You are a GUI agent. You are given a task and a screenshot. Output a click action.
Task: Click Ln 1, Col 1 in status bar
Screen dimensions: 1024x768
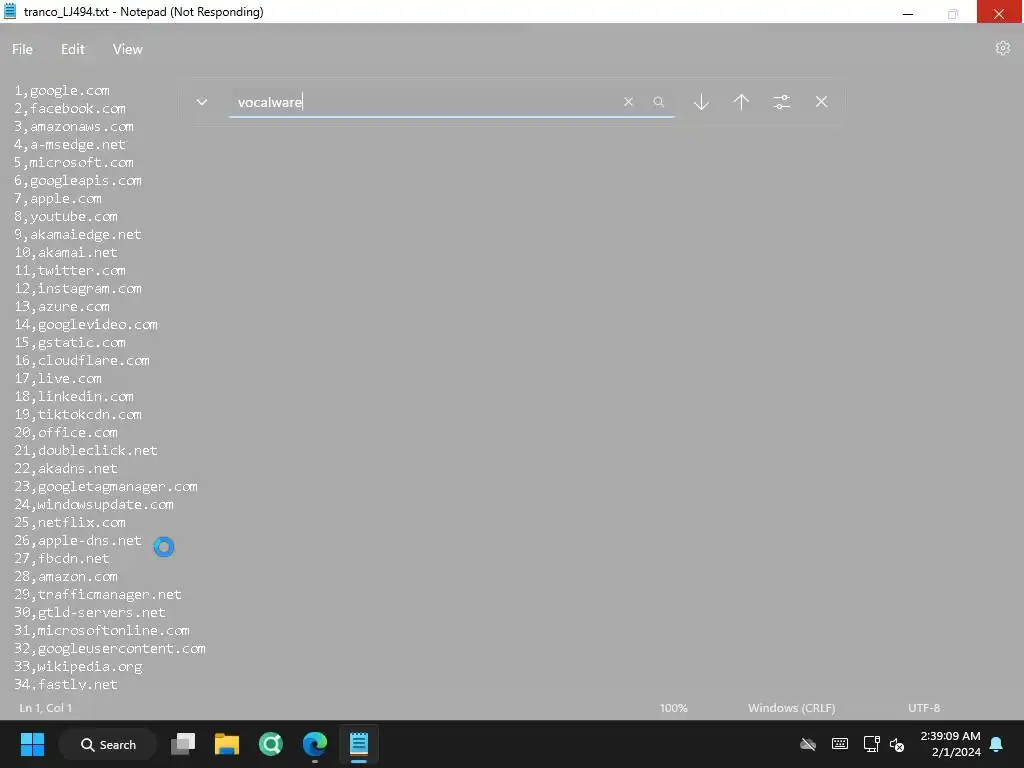click(46, 708)
